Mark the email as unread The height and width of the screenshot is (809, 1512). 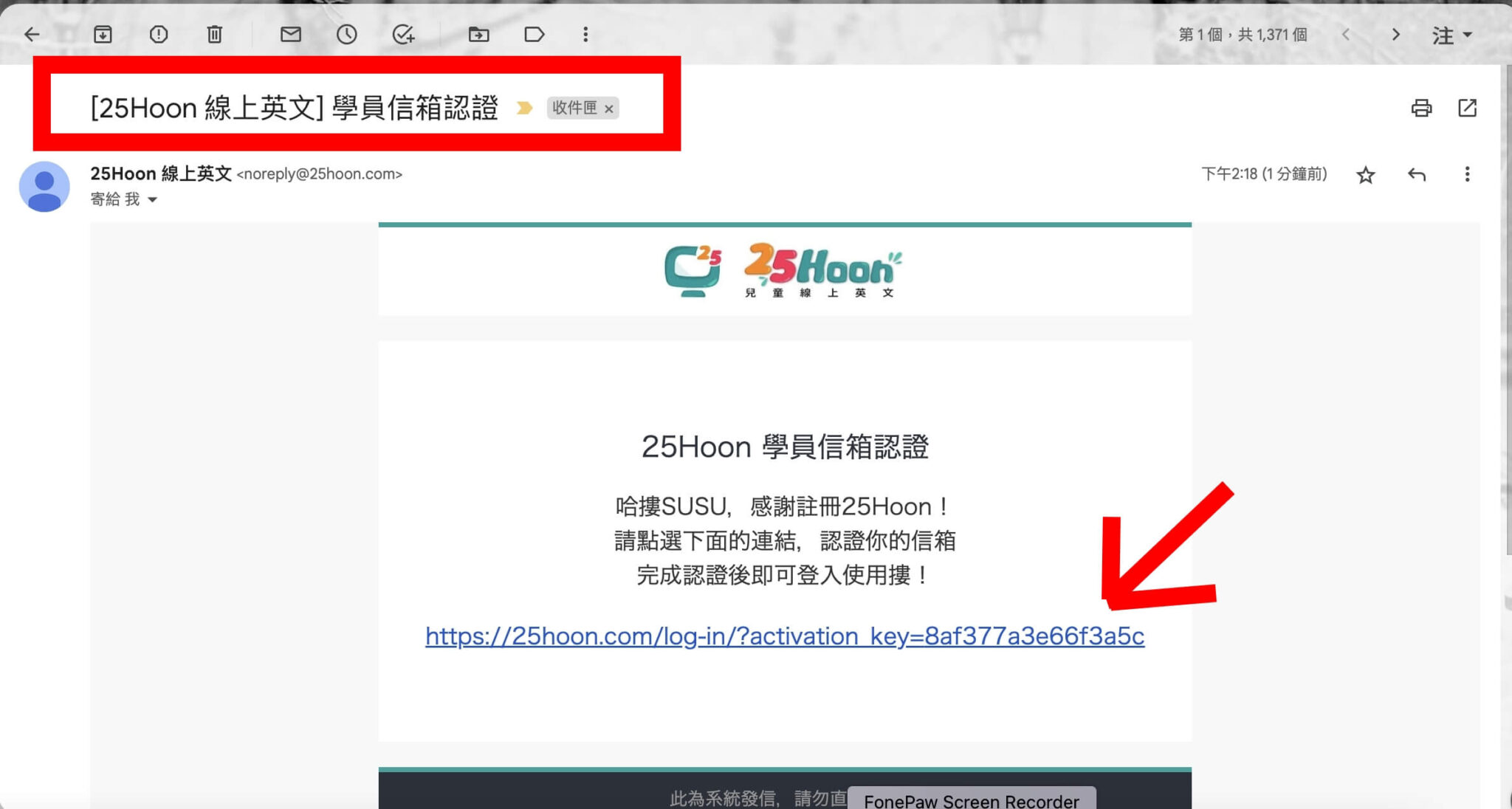(x=291, y=34)
